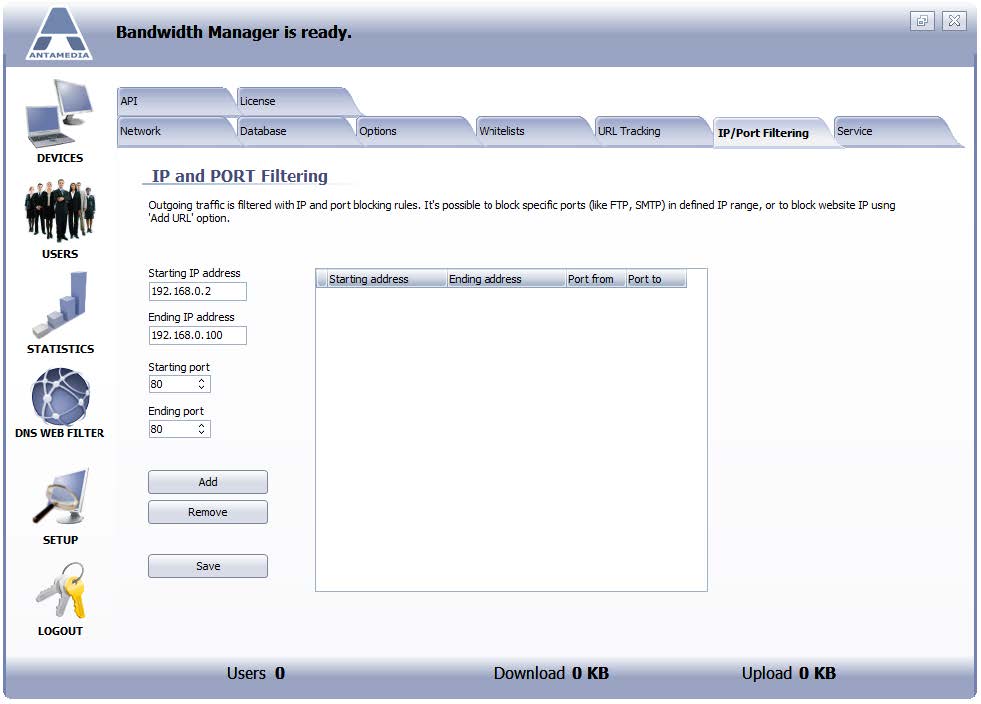Focus the Starting IP address field
The width and height of the screenshot is (981, 704).
click(x=198, y=291)
